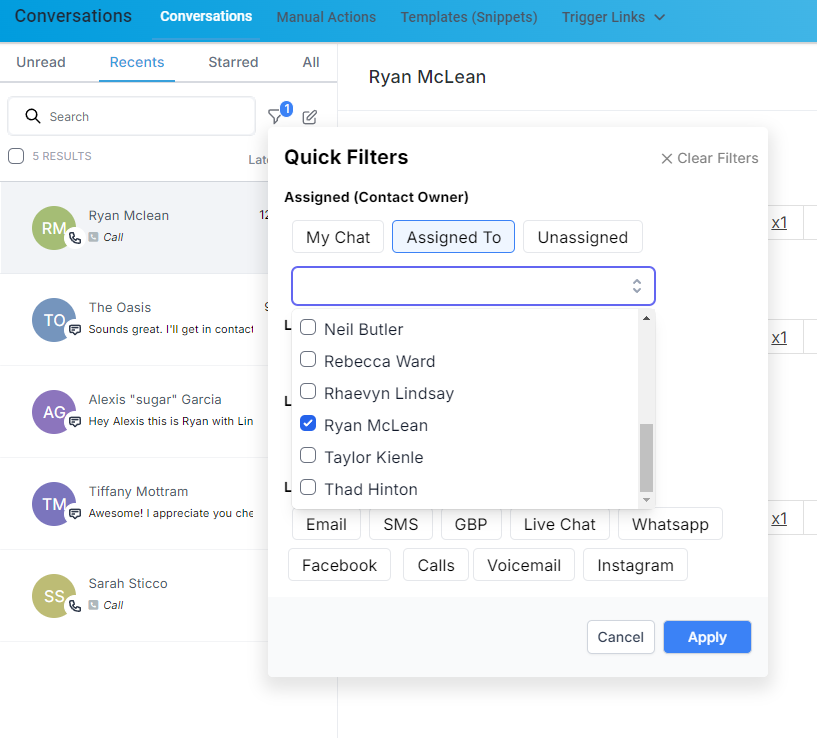Viewport: 817px width, 738px height.
Task: Filter by the Whatsapp channel
Action: (x=670, y=524)
